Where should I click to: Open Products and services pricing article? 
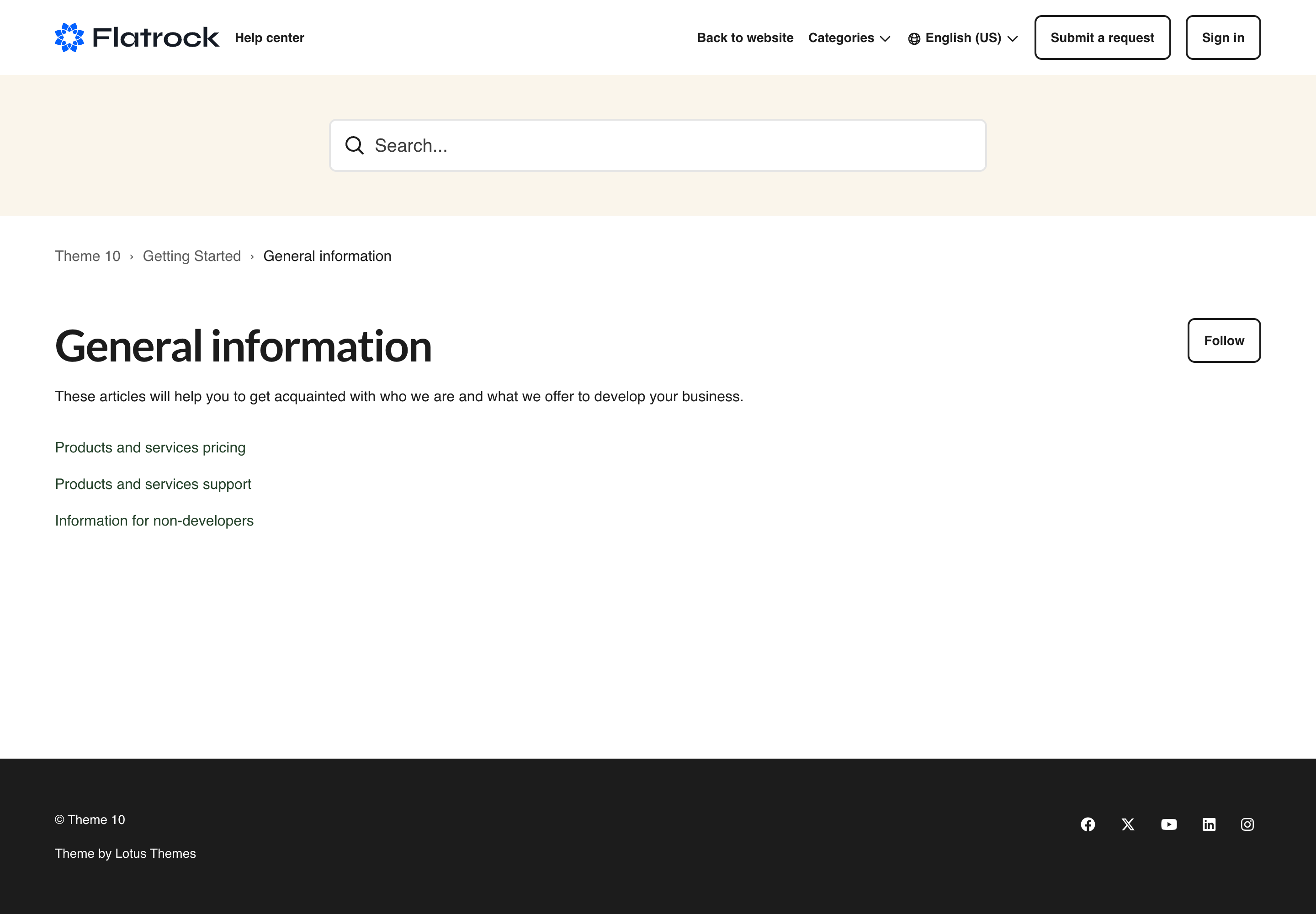pyautogui.click(x=150, y=447)
